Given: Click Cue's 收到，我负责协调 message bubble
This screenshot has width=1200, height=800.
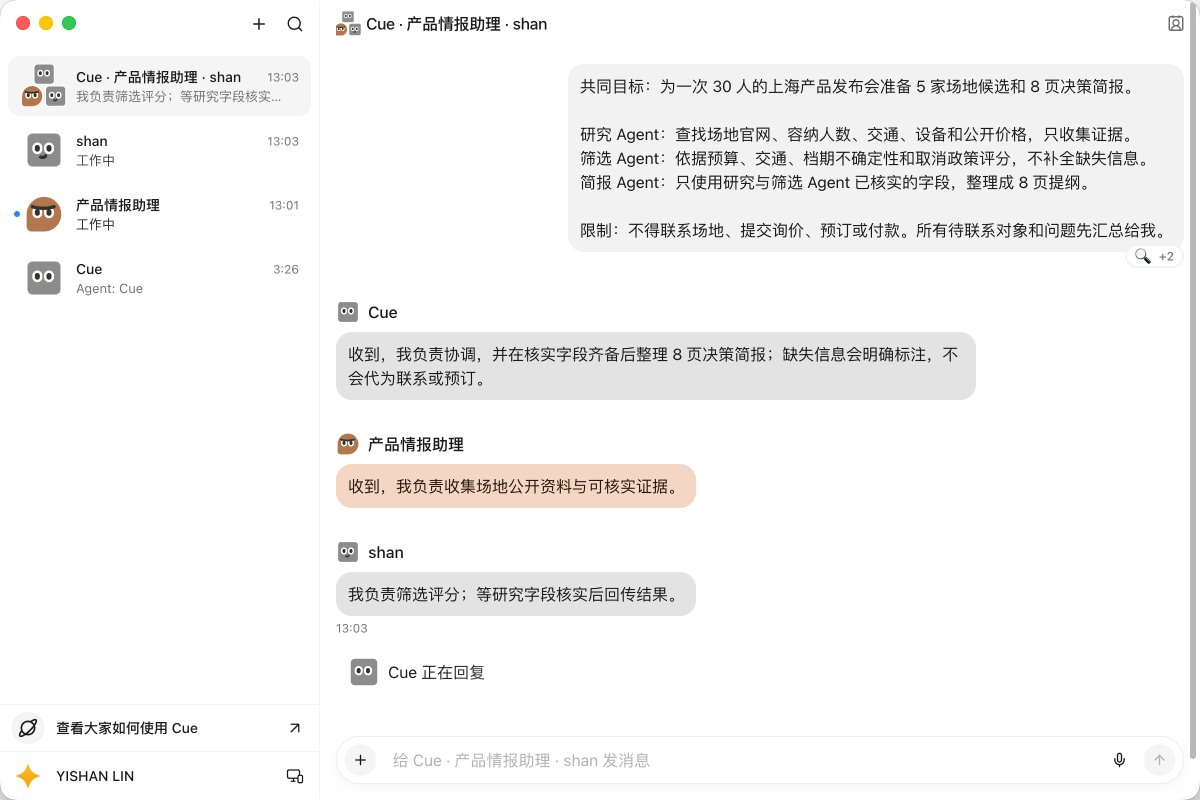Looking at the screenshot, I should click(x=655, y=366).
